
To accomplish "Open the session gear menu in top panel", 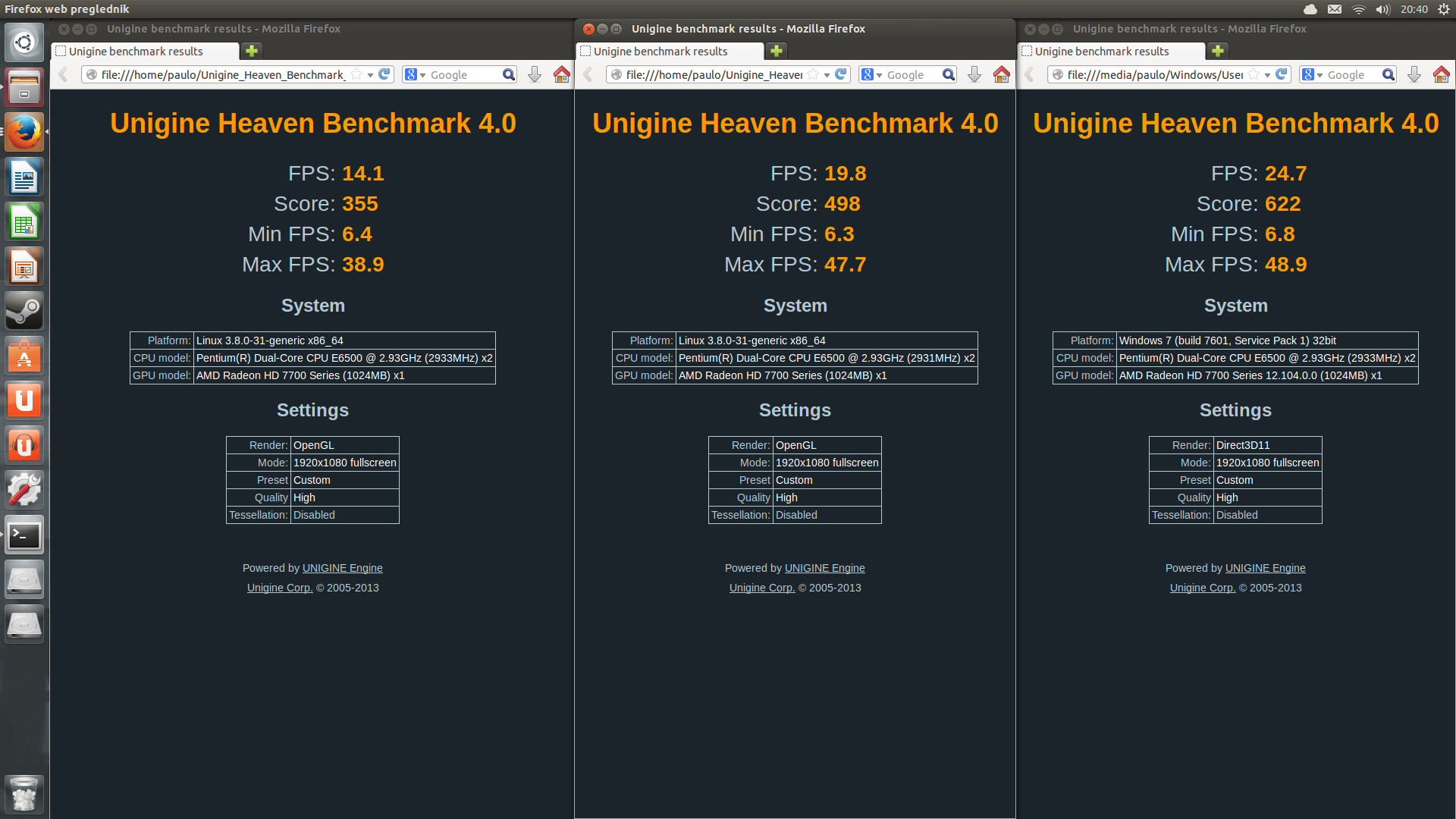I will click(x=1443, y=9).
